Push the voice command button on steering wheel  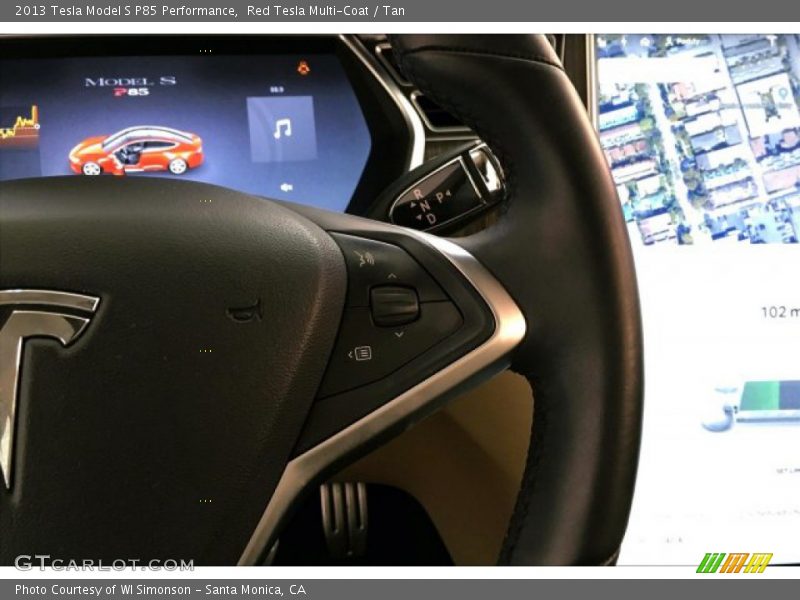364,258
